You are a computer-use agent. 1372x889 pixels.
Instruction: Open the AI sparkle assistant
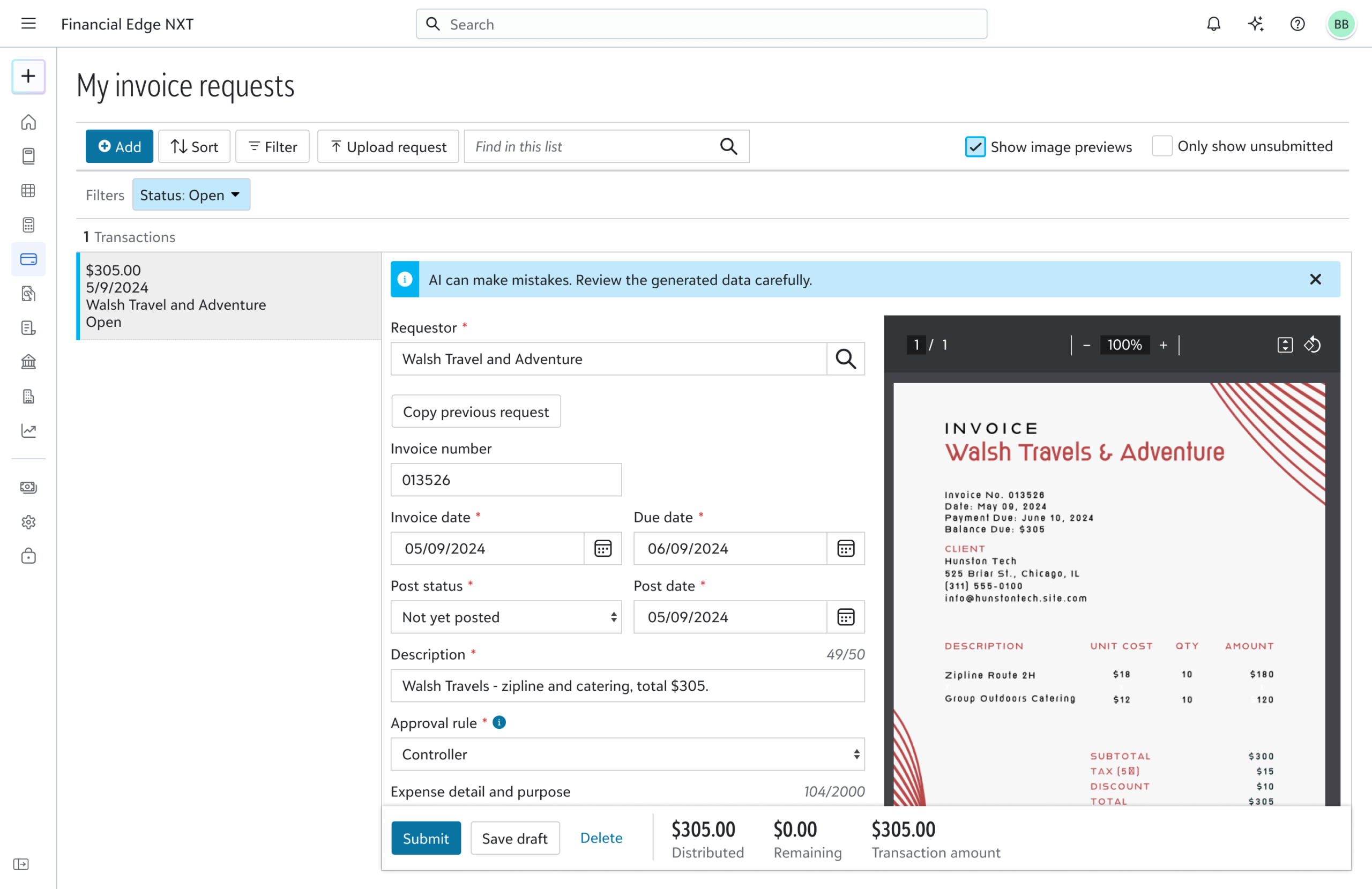[x=1256, y=24]
